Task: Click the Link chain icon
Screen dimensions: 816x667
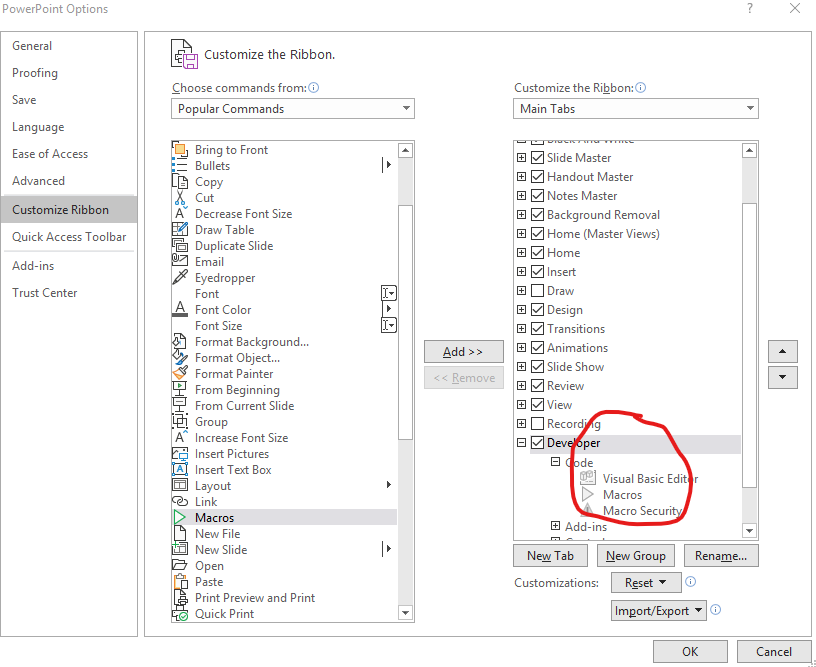Action: [x=180, y=502]
